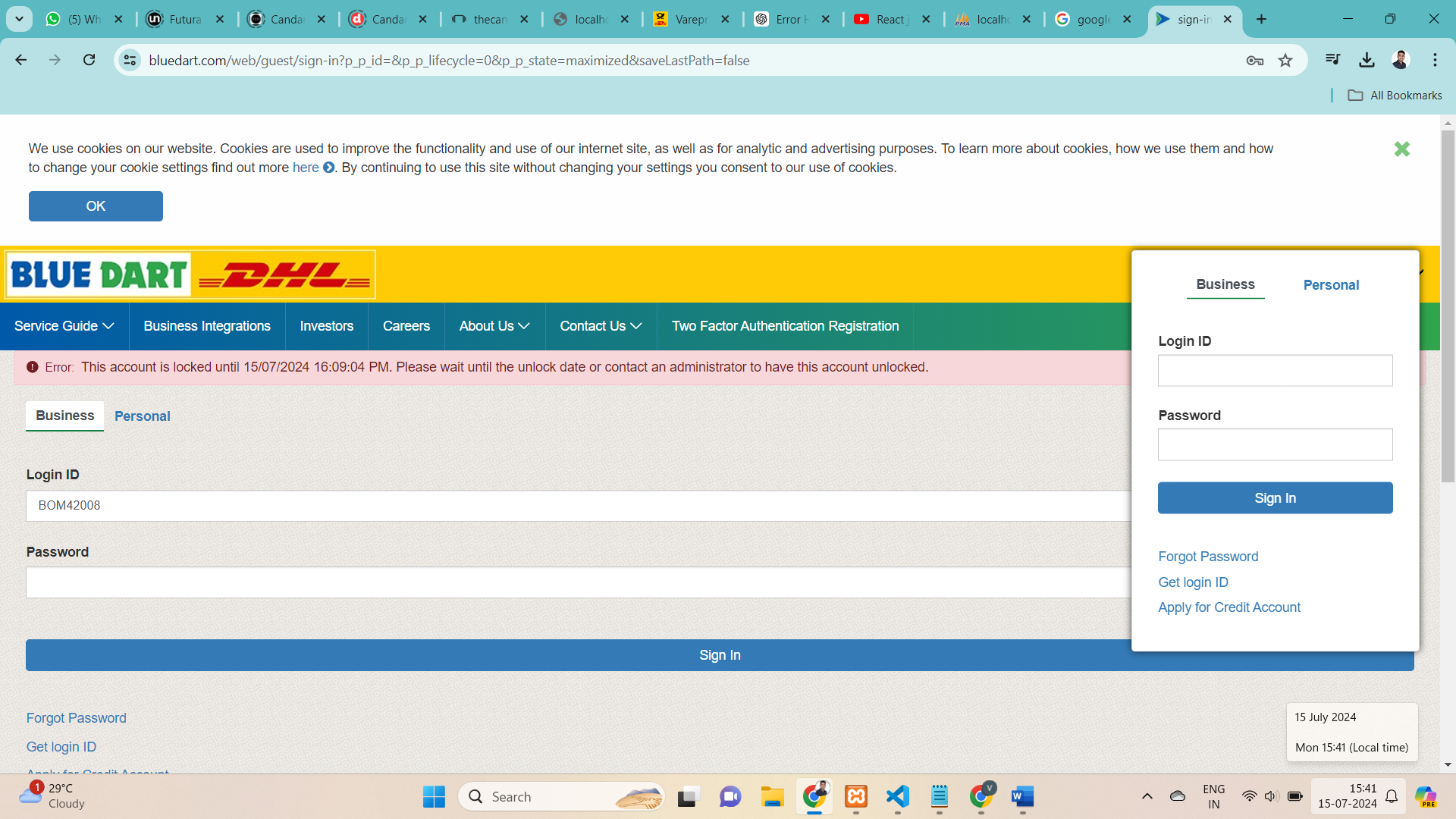Image resolution: width=1456 pixels, height=819 pixels.
Task: Click the Blue Dart DHL logo
Action: pos(190,275)
